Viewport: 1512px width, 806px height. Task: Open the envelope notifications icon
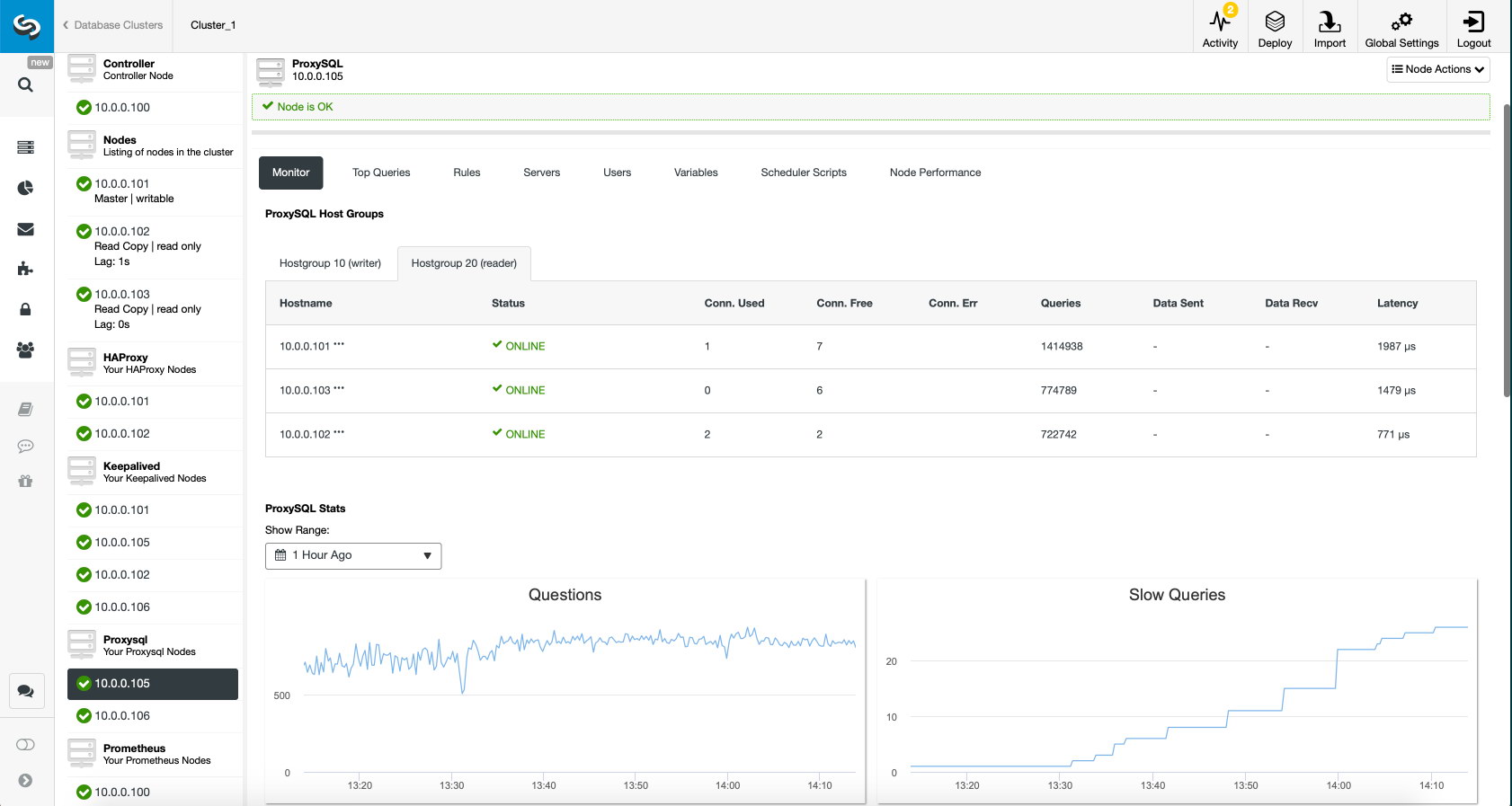click(x=25, y=229)
